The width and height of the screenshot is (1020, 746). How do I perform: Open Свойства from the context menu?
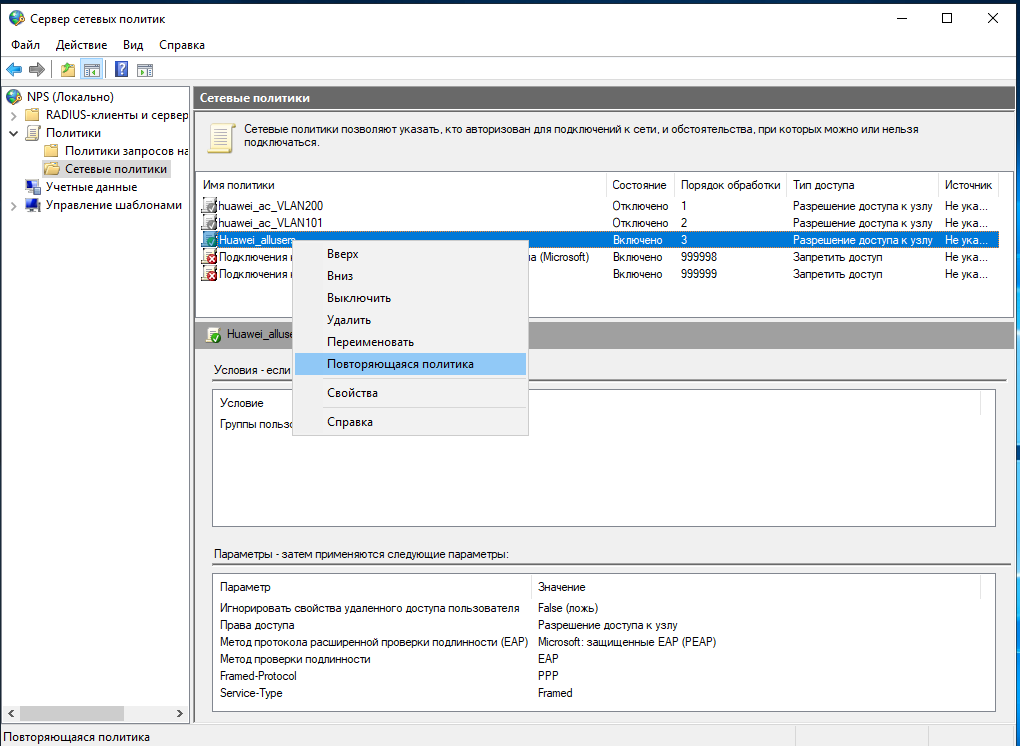click(x=352, y=393)
